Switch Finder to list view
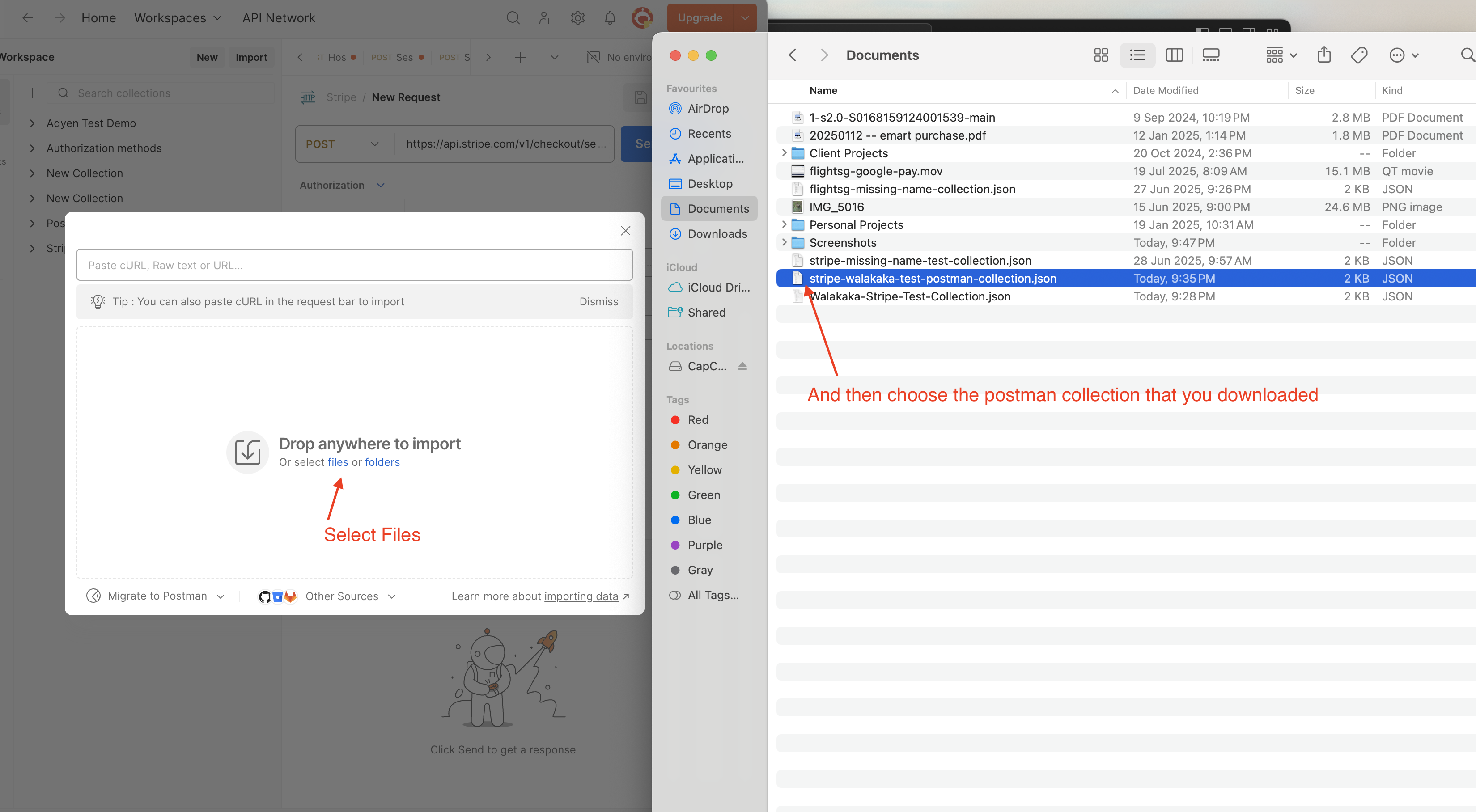The image size is (1476, 812). click(1137, 55)
